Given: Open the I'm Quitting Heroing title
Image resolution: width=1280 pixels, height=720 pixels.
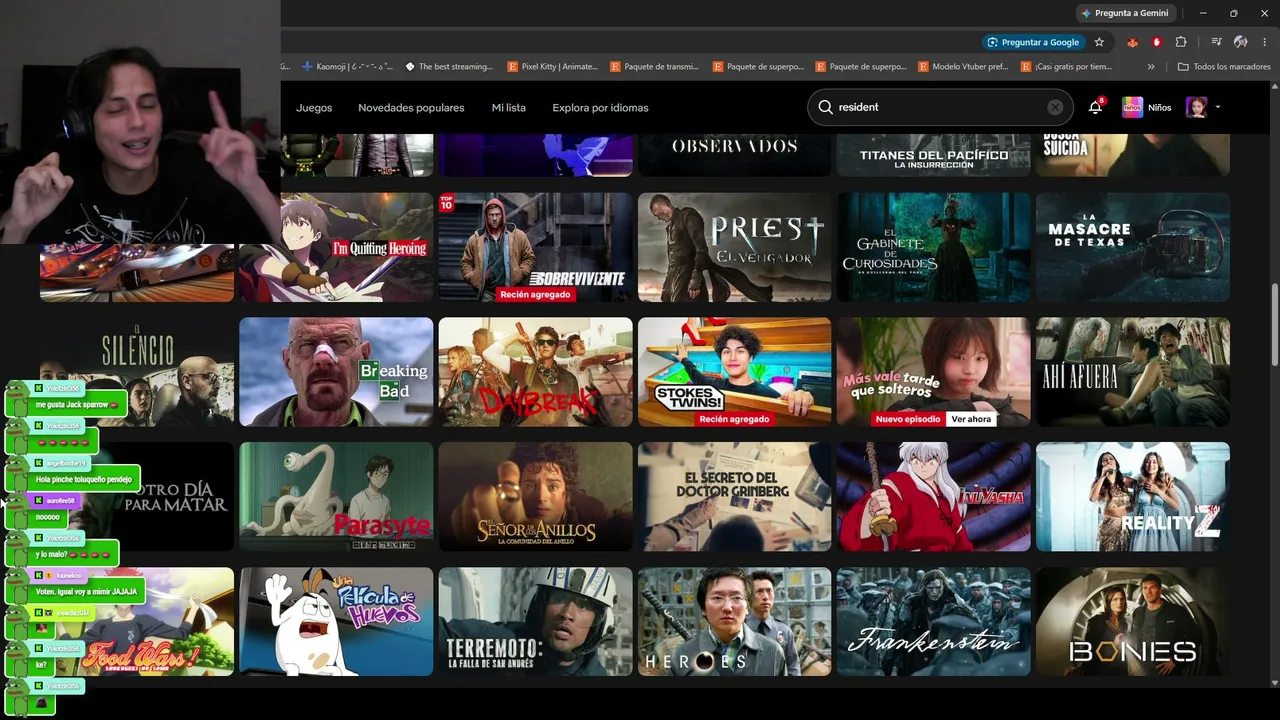Looking at the screenshot, I should pos(336,247).
